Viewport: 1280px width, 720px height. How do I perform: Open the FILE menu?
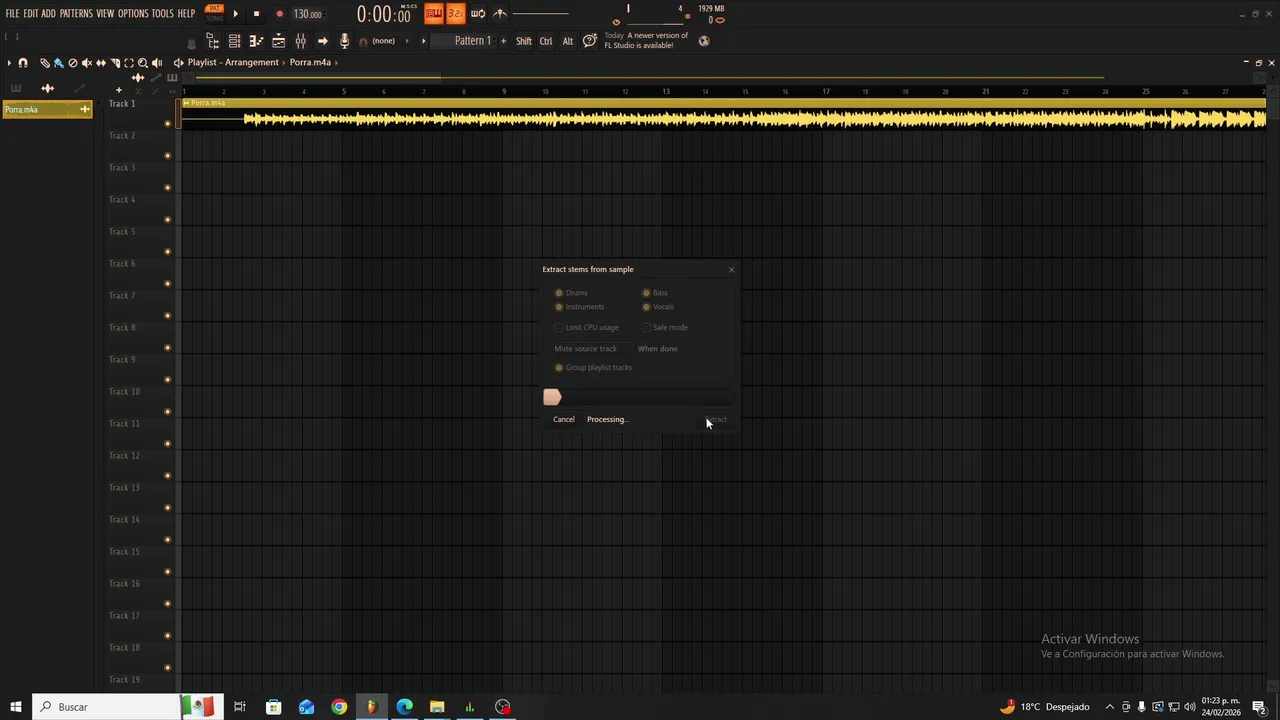12,14
